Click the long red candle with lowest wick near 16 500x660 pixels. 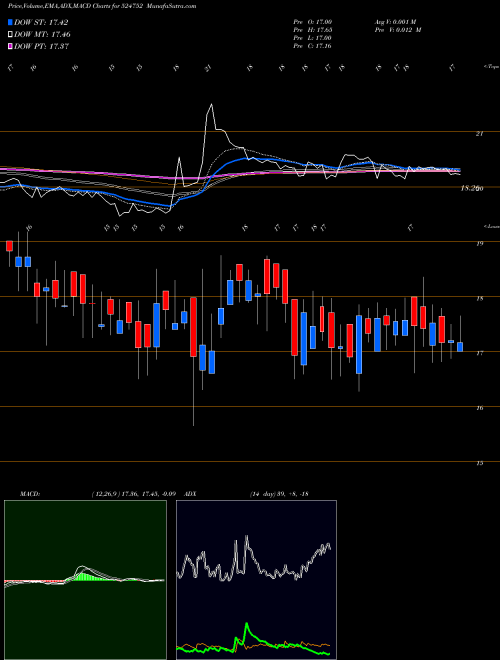(193, 327)
